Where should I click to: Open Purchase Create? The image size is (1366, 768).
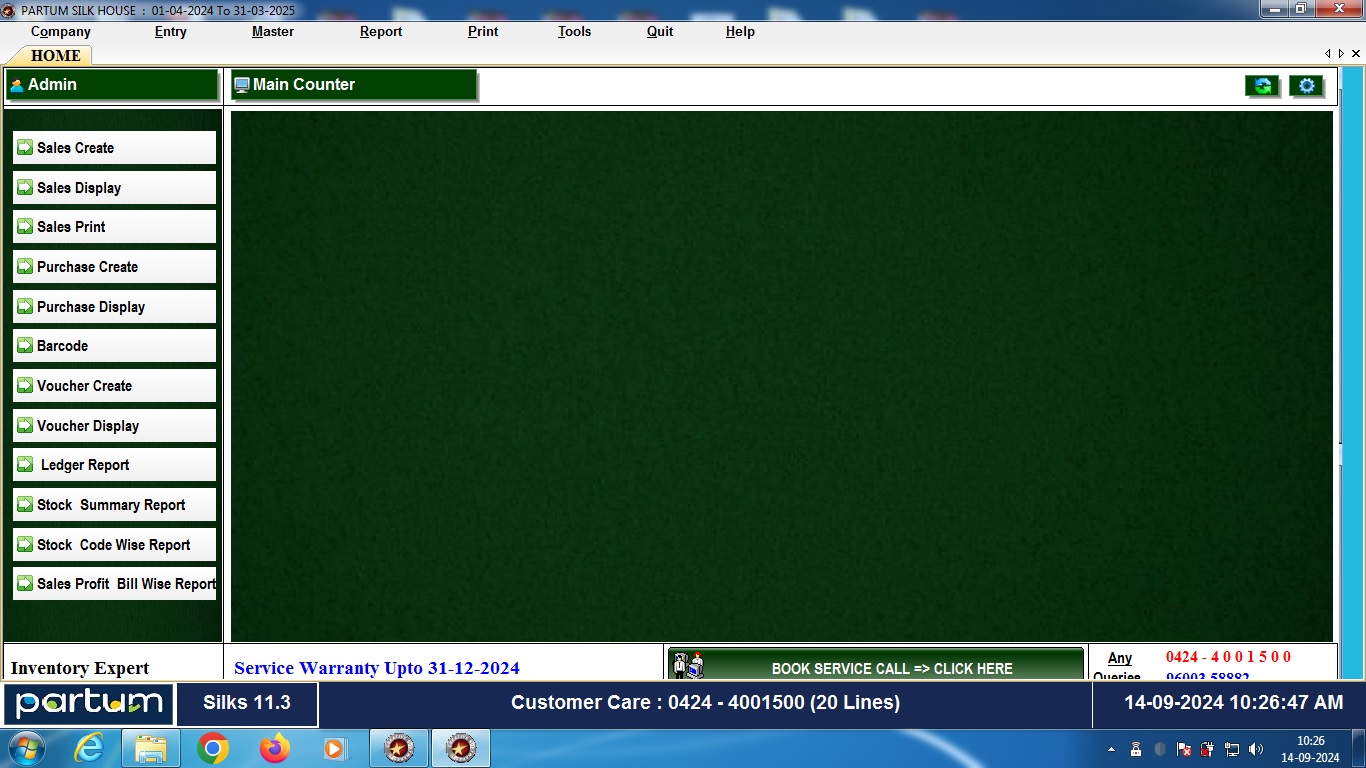click(x=114, y=267)
